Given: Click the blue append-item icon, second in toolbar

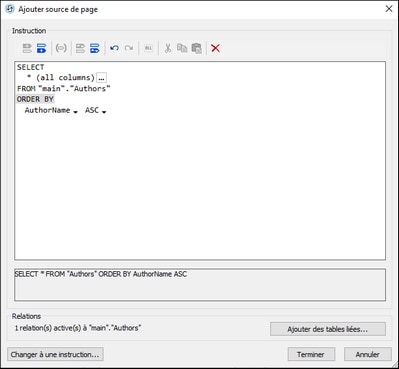Looking at the screenshot, I should (x=41, y=48).
